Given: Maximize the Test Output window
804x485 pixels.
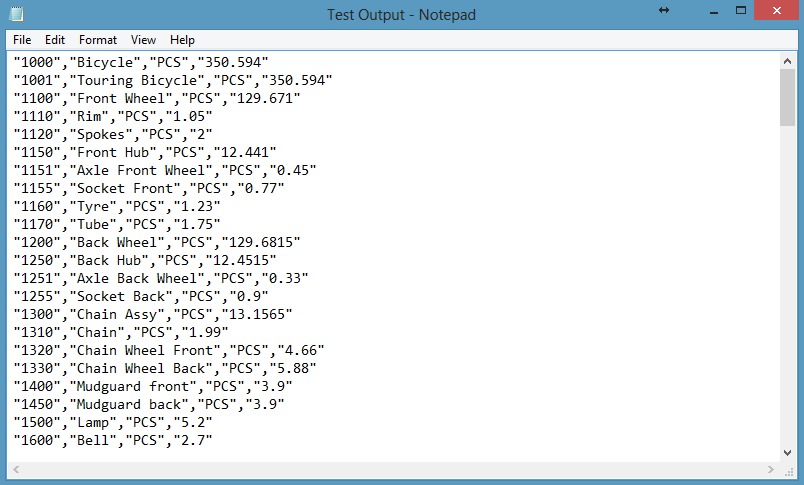Looking at the screenshot, I should click(728, 11).
